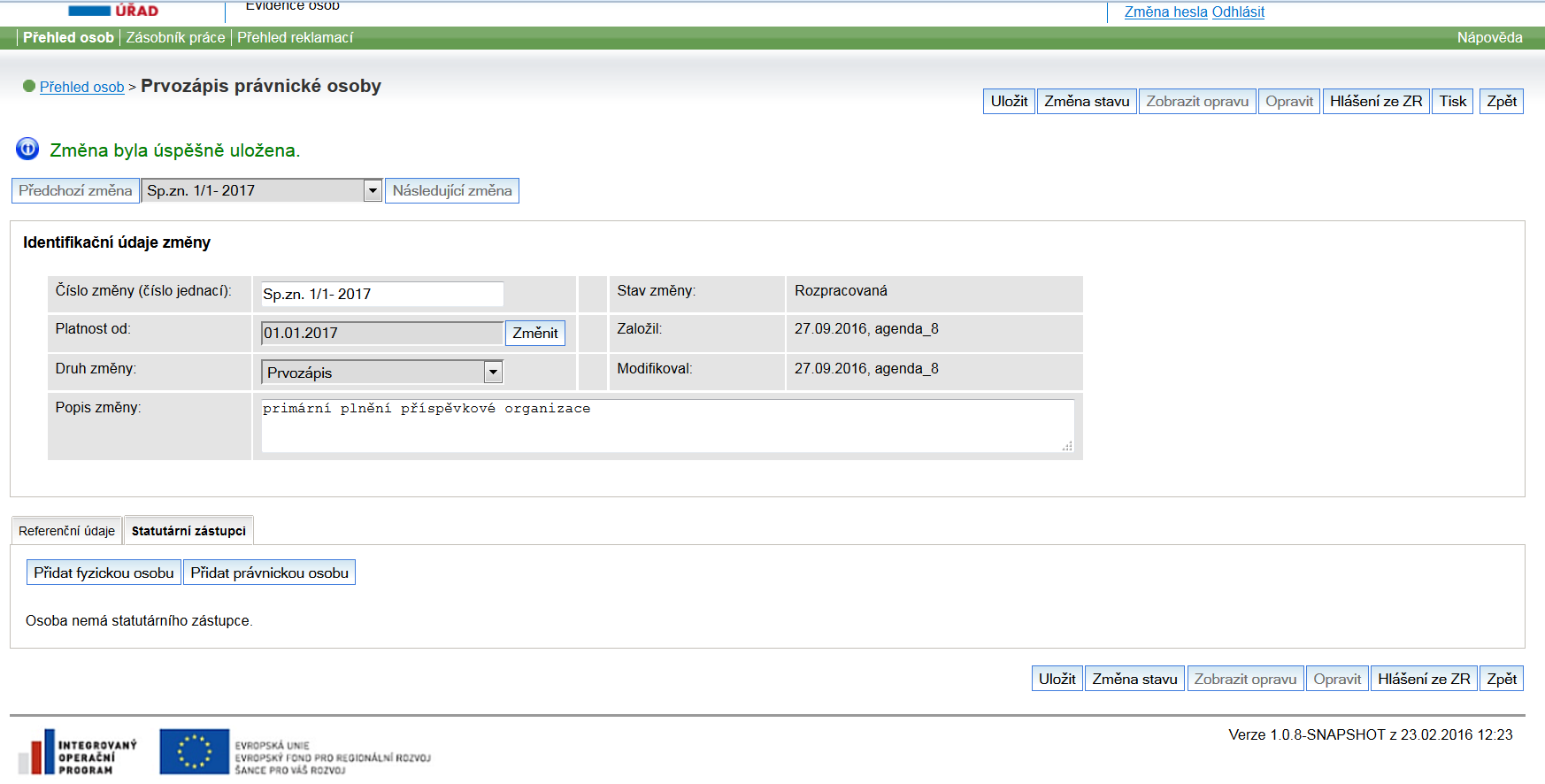Image resolution: width=1545 pixels, height=784 pixels.
Task: Click the top Uložit button
Action: click(1009, 101)
